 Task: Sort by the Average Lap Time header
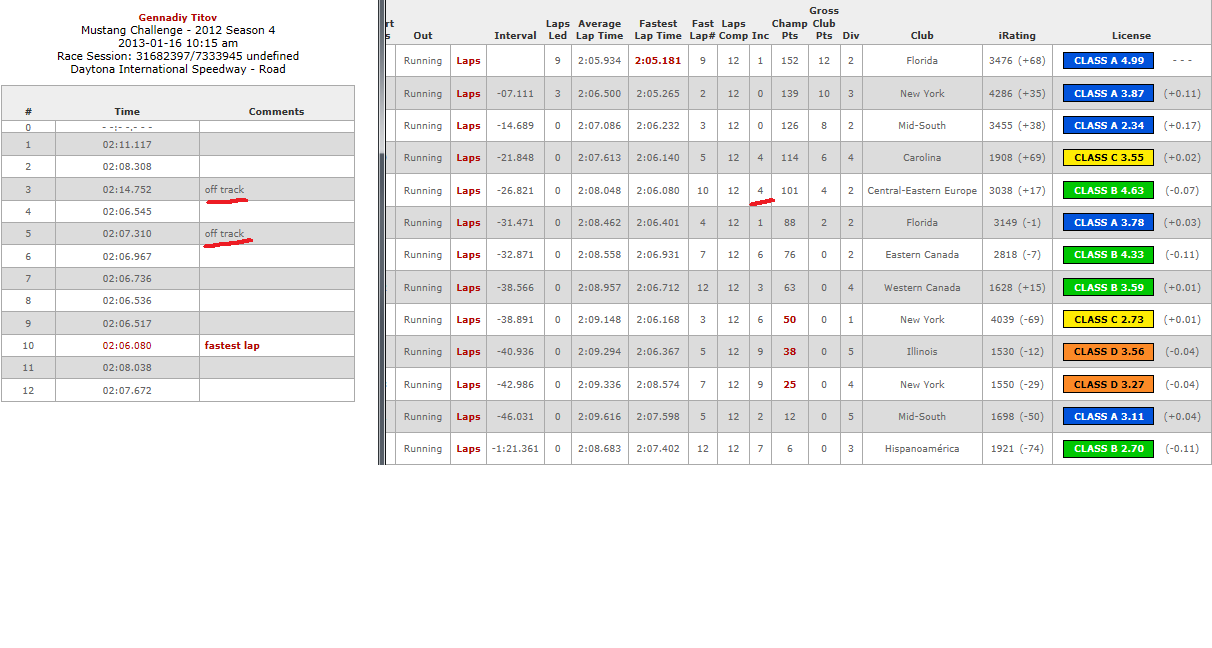tap(599, 30)
